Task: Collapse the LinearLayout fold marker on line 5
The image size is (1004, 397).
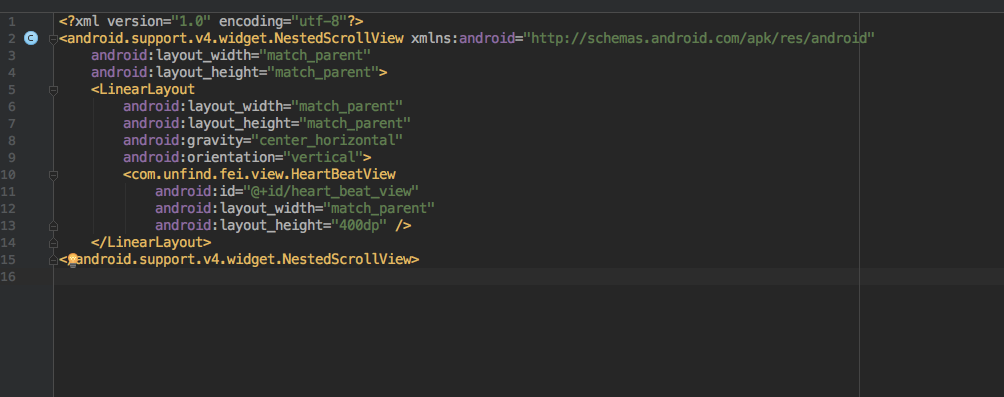Action: 53,90
